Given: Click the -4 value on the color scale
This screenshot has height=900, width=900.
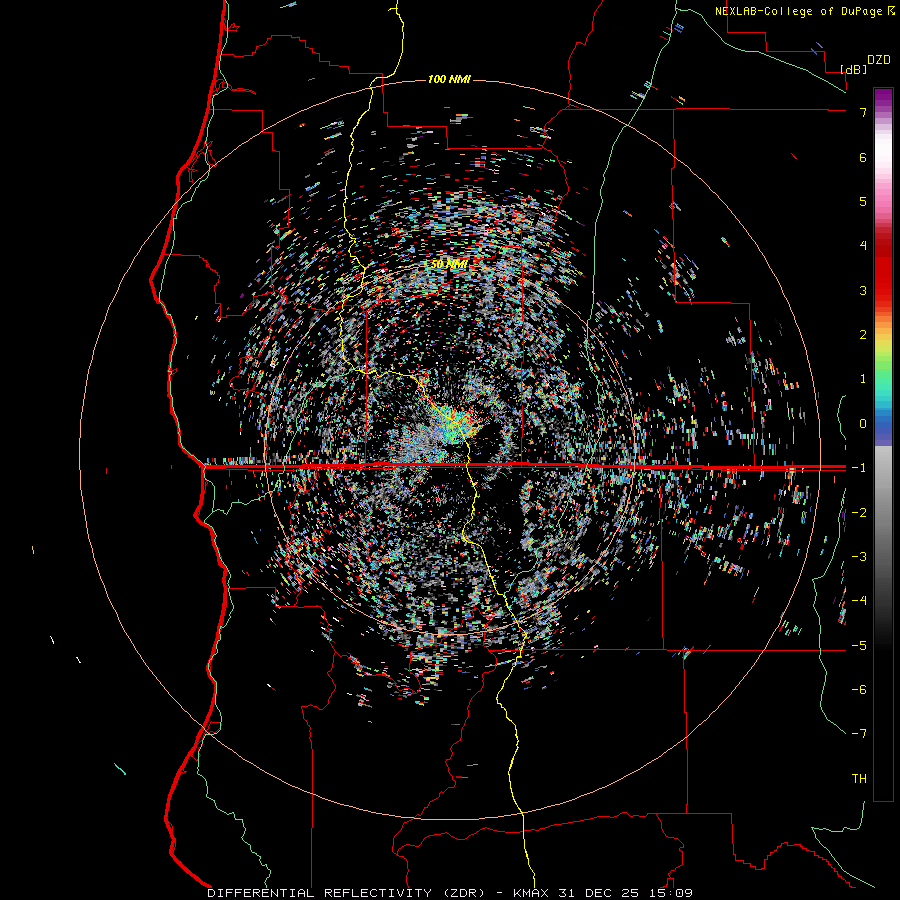Looking at the screenshot, I should click(859, 601).
